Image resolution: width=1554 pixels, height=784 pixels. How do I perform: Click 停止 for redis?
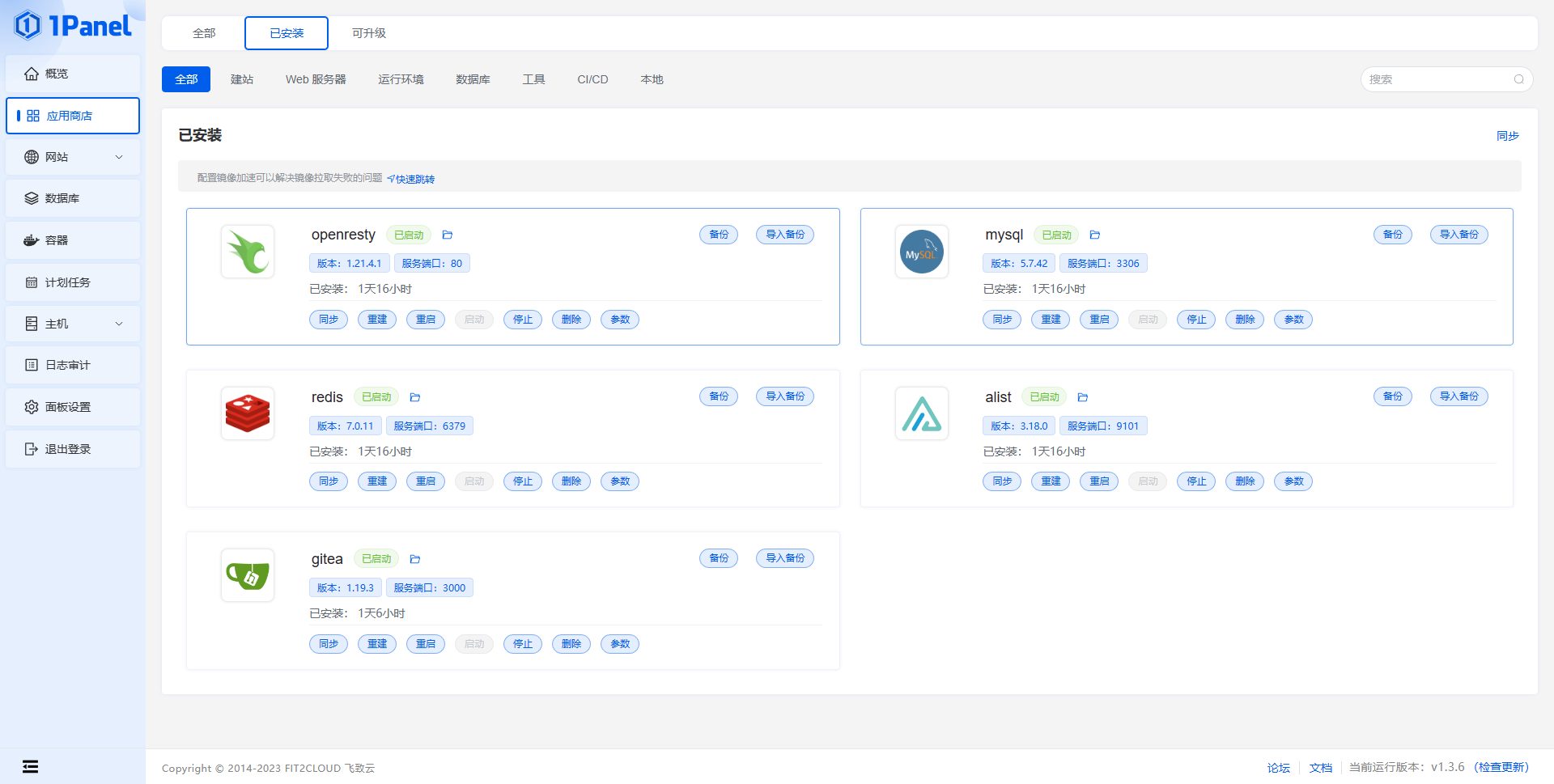coord(523,481)
